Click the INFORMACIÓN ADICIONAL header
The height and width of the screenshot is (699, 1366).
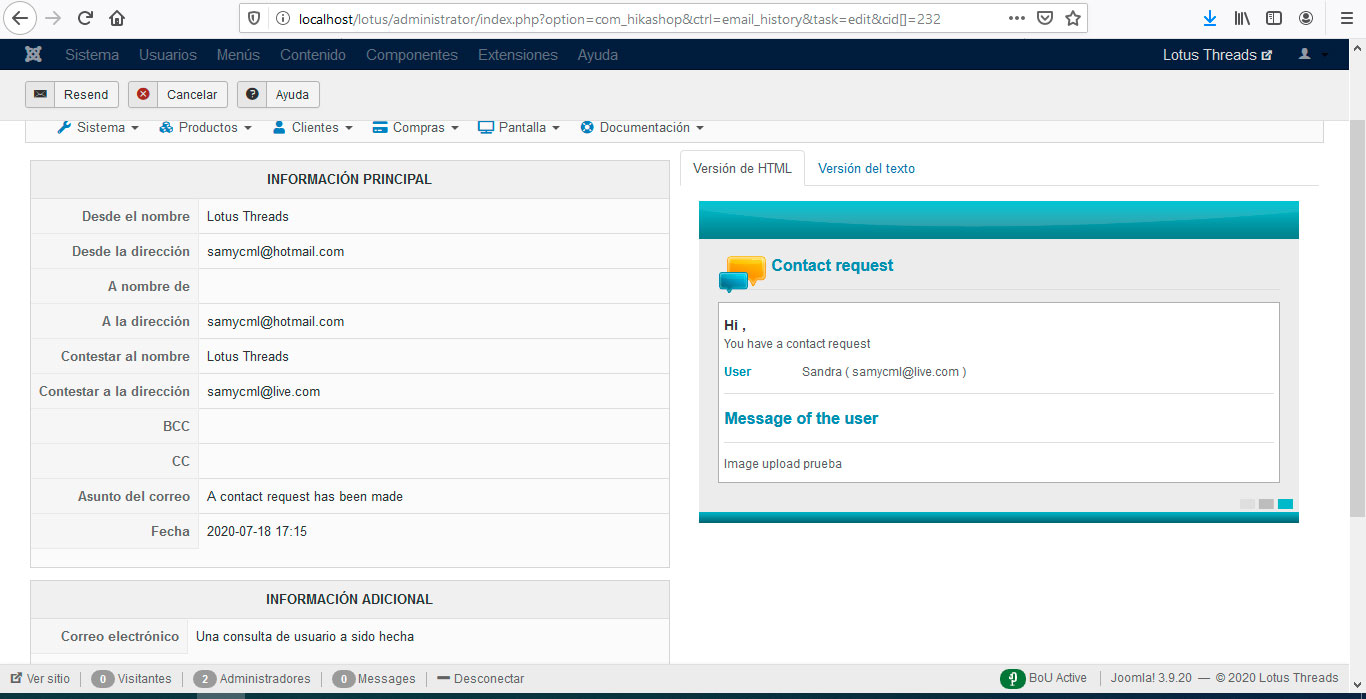coord(349,599)
